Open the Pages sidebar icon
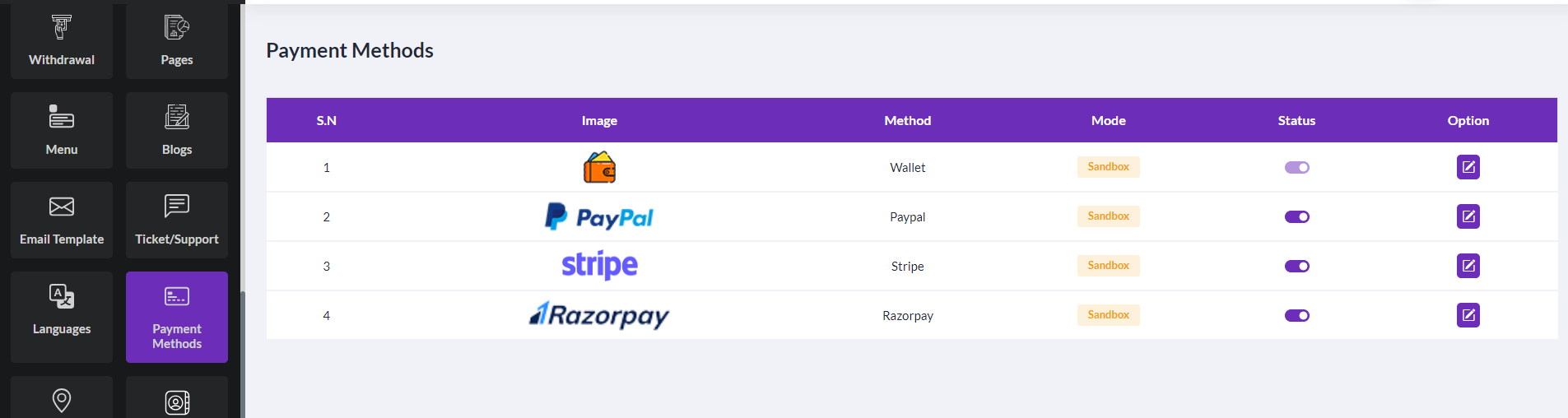The width and height of the screenshot is (1568, 418). [177, 41]
